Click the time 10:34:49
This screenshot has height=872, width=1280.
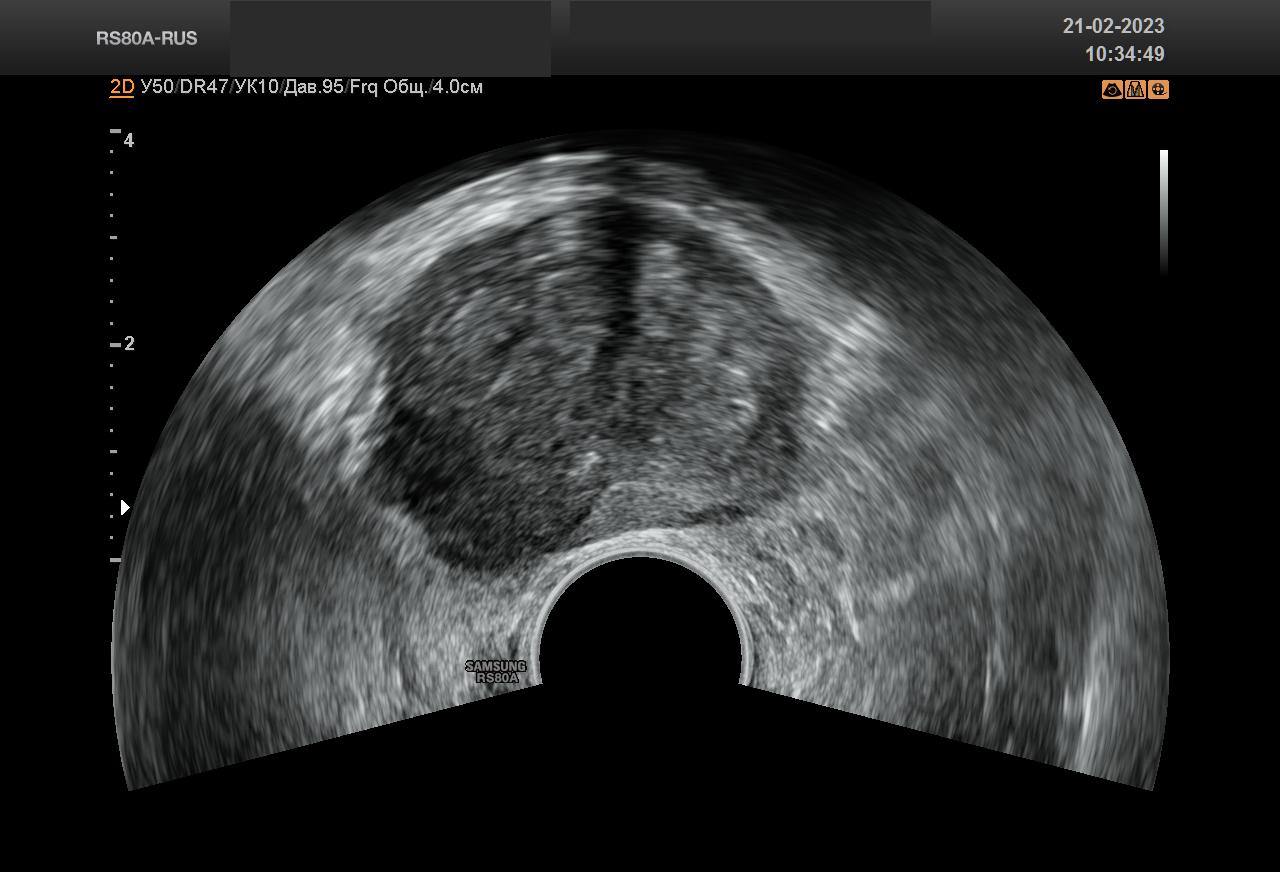click(x=1125, y=54)
